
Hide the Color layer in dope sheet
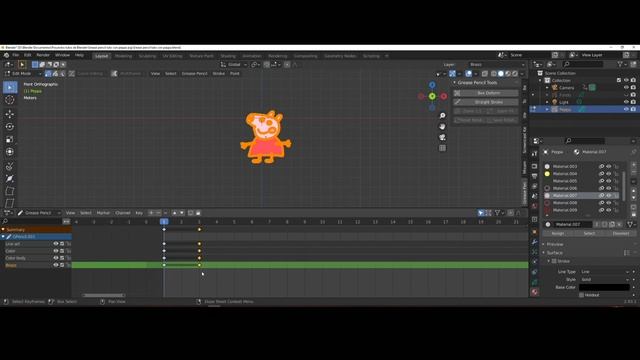(56, 251)
